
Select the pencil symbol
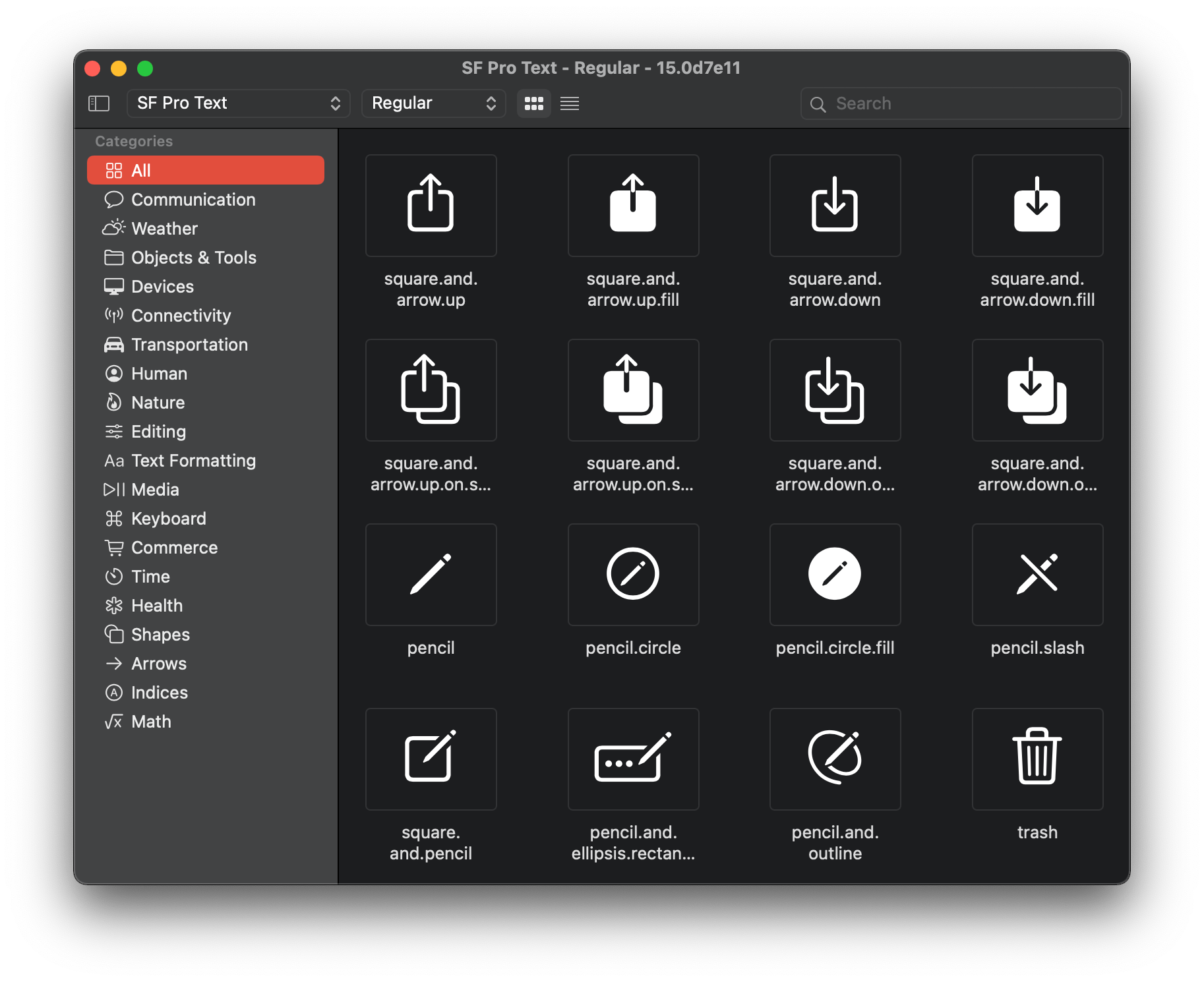point(431,575)
